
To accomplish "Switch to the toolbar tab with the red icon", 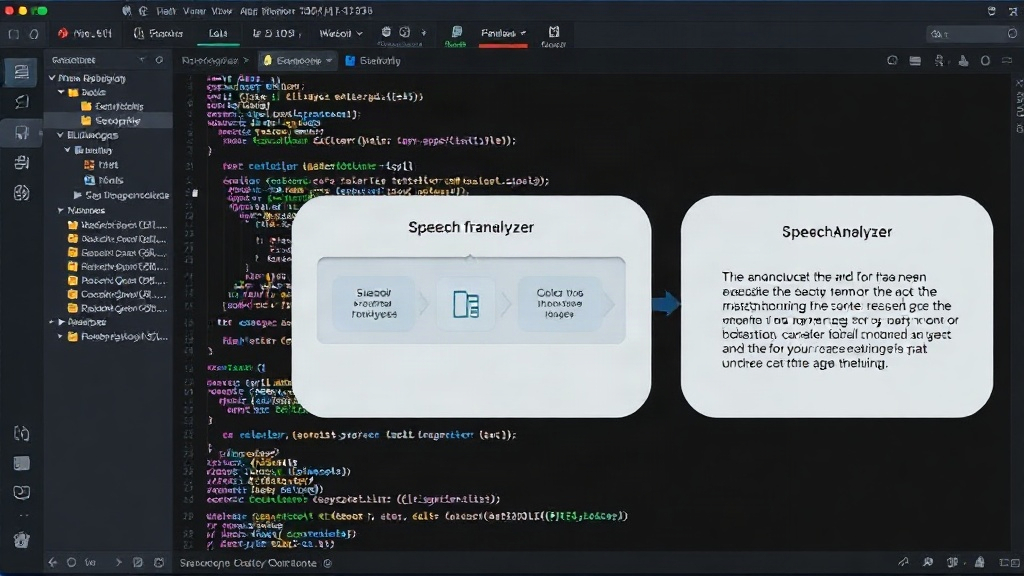I will (85, 33).
